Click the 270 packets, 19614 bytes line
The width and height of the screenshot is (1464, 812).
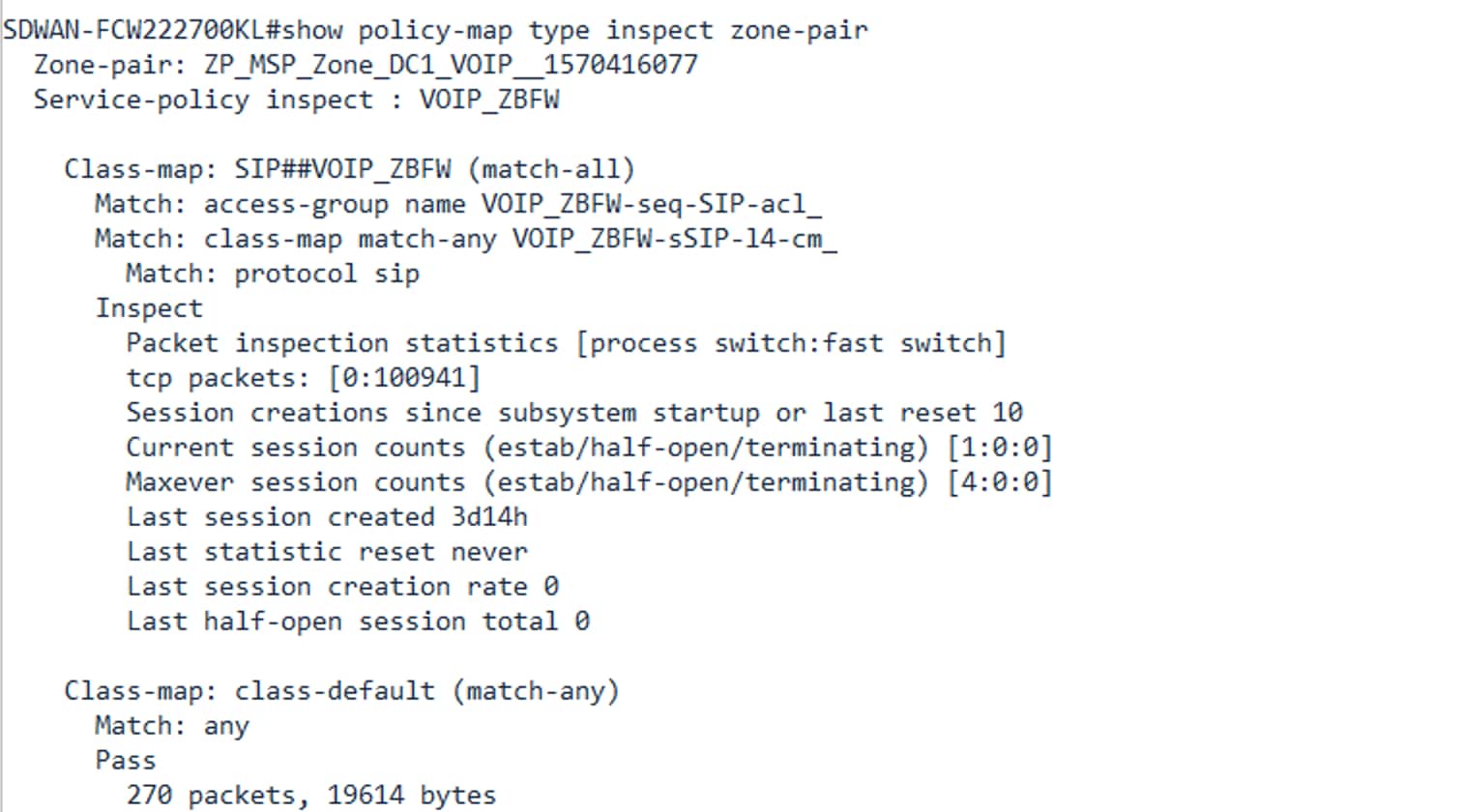pos(311,796)
